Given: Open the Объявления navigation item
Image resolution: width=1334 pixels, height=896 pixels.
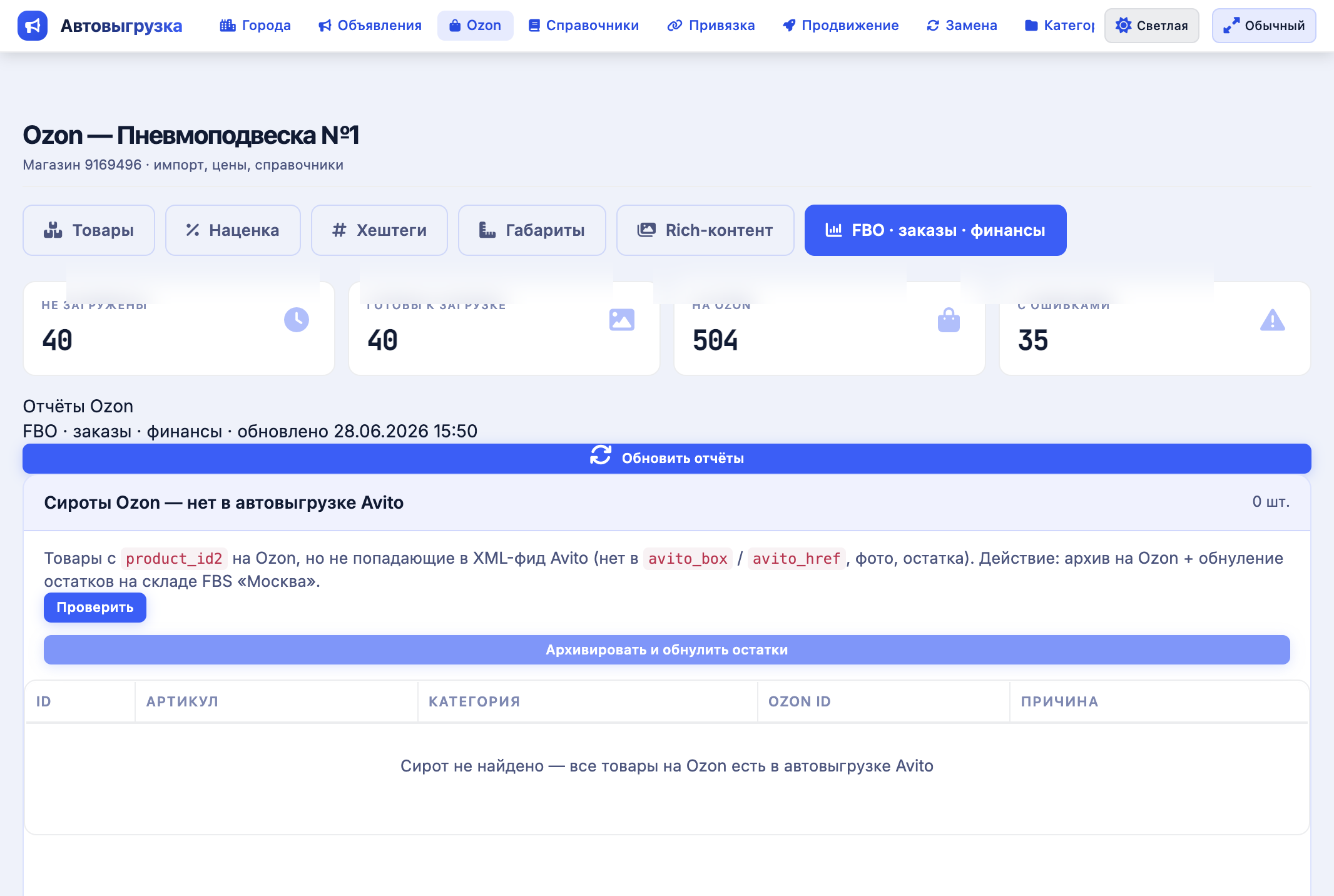Looking at the screenshot, I should tap(370, 26).
